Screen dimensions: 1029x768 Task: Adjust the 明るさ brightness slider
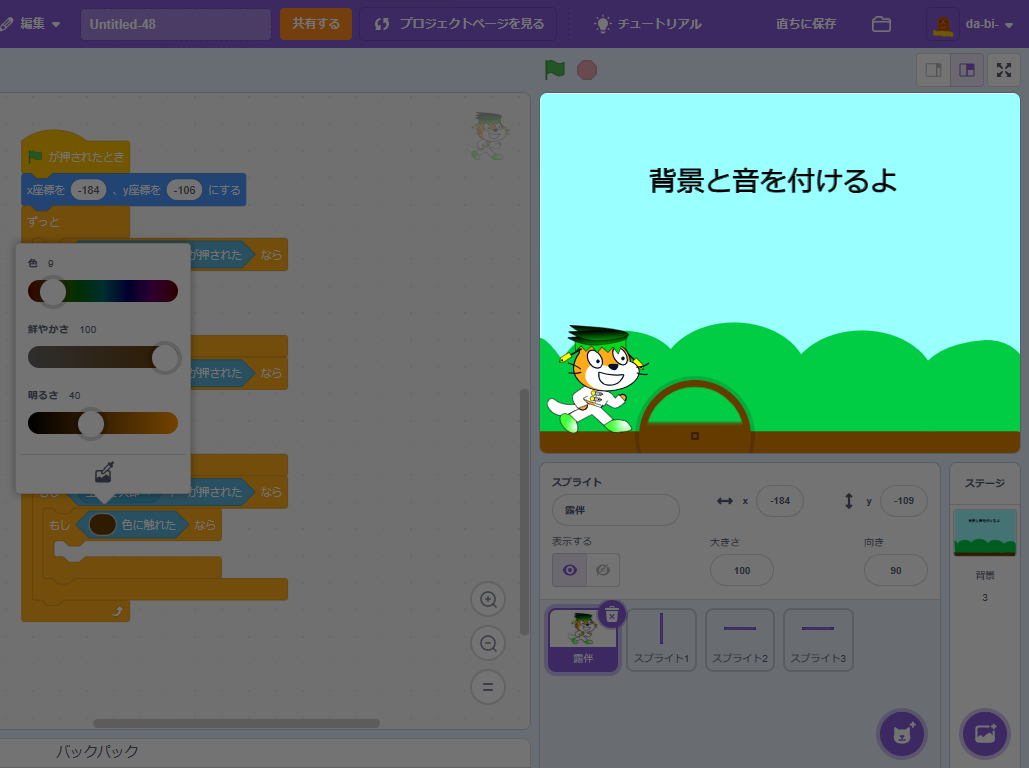(x=103, y=423)
